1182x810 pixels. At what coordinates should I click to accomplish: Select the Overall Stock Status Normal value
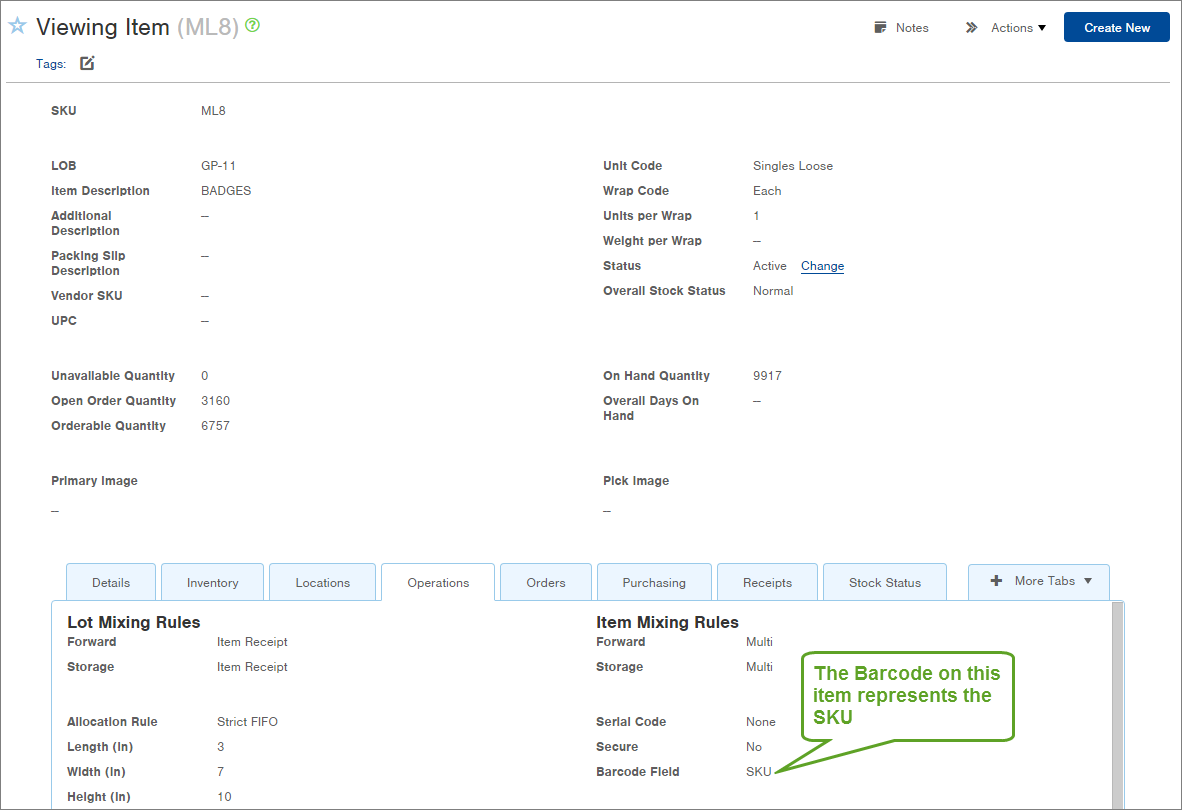point(773,291)
